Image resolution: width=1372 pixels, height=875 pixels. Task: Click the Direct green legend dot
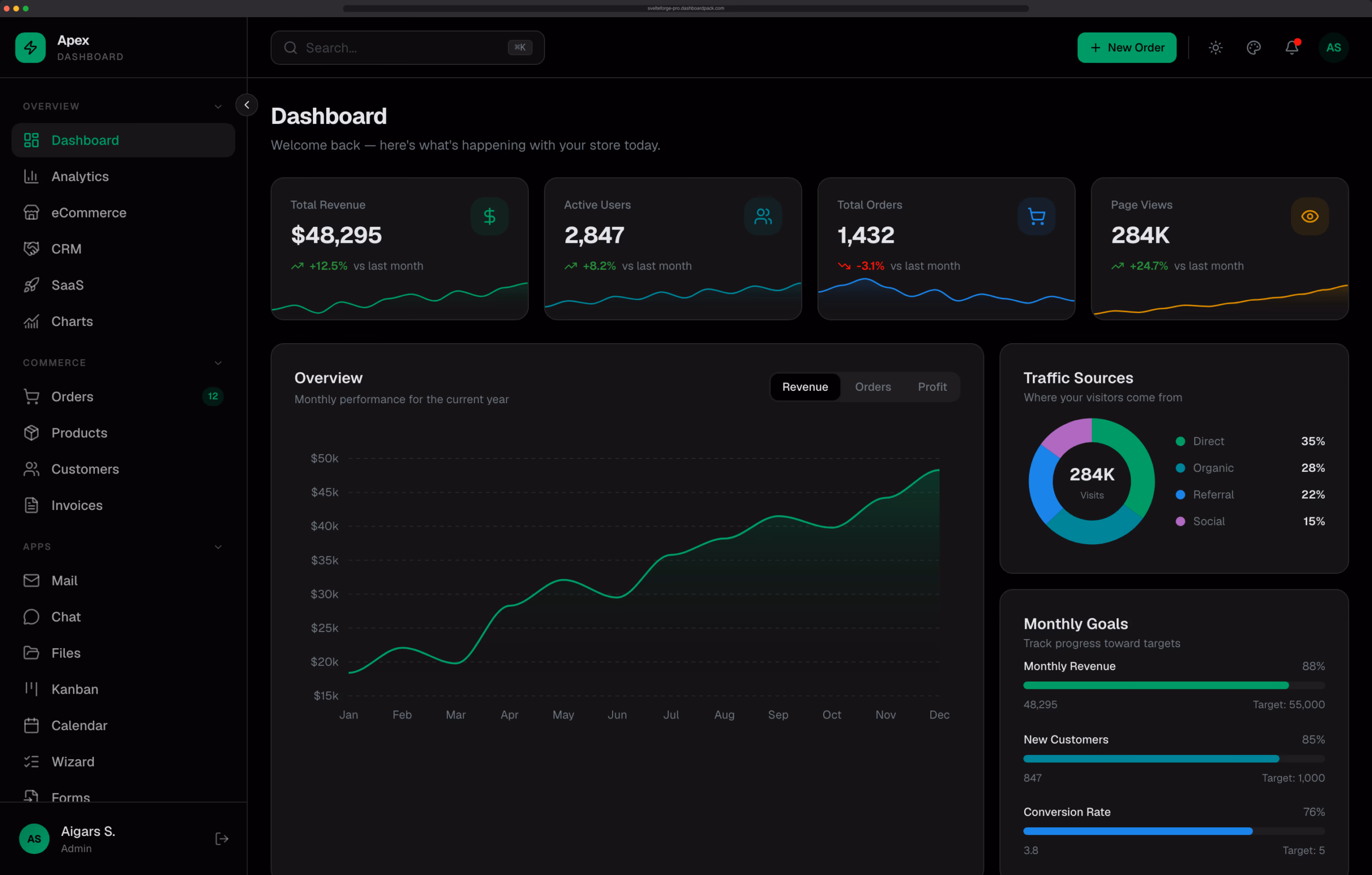(1181, 442)
